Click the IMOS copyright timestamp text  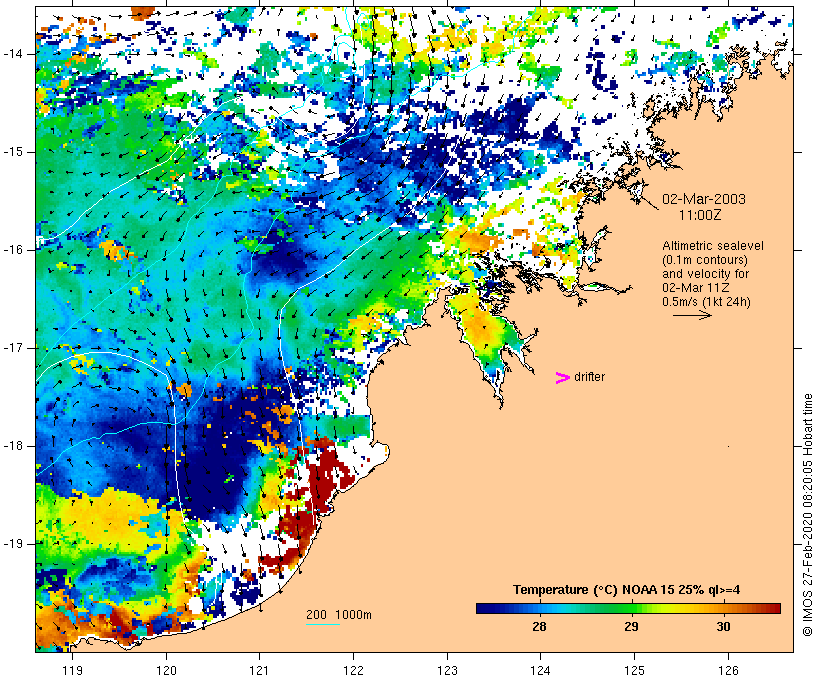point(807,515)
